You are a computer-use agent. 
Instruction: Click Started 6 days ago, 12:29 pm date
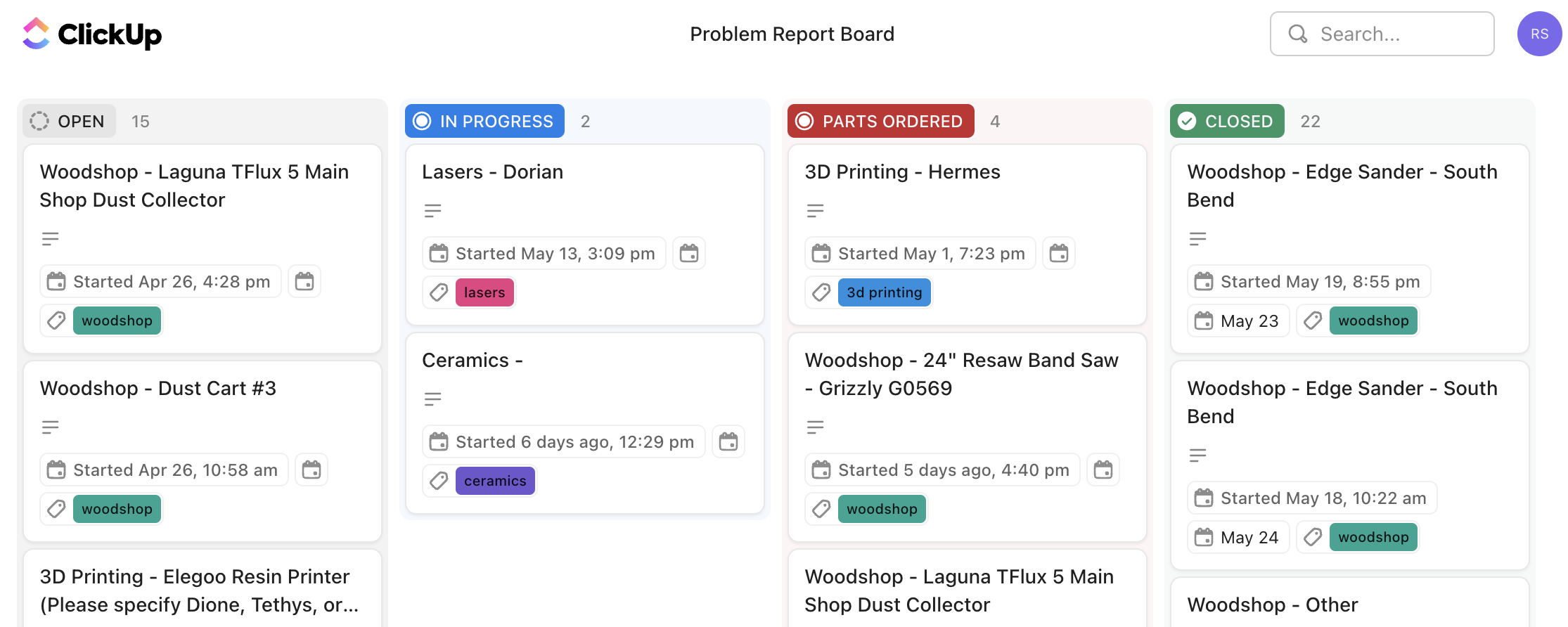coord(564,441)
